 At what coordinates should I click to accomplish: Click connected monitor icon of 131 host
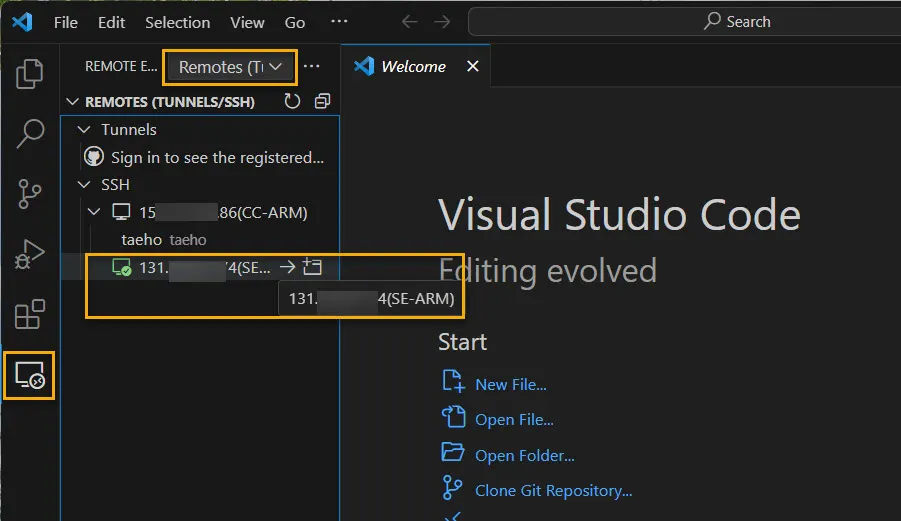coord(121,267)
